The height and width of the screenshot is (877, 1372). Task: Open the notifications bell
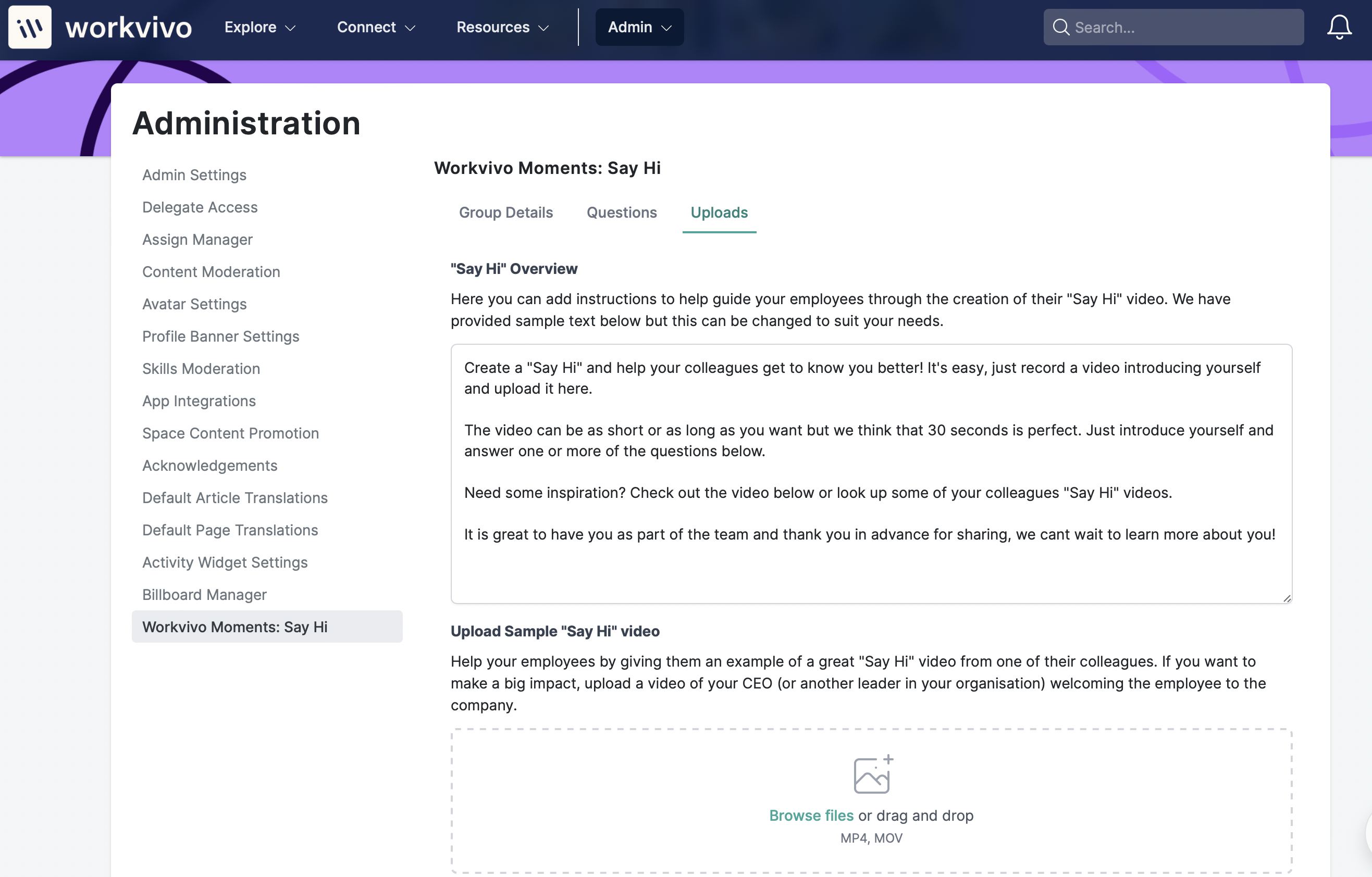(1339, 27)
